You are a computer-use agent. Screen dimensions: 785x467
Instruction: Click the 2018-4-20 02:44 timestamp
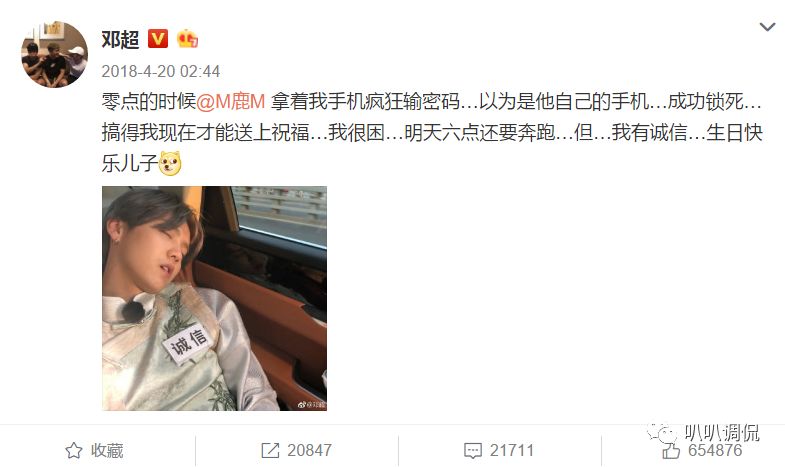pos(161,71)
